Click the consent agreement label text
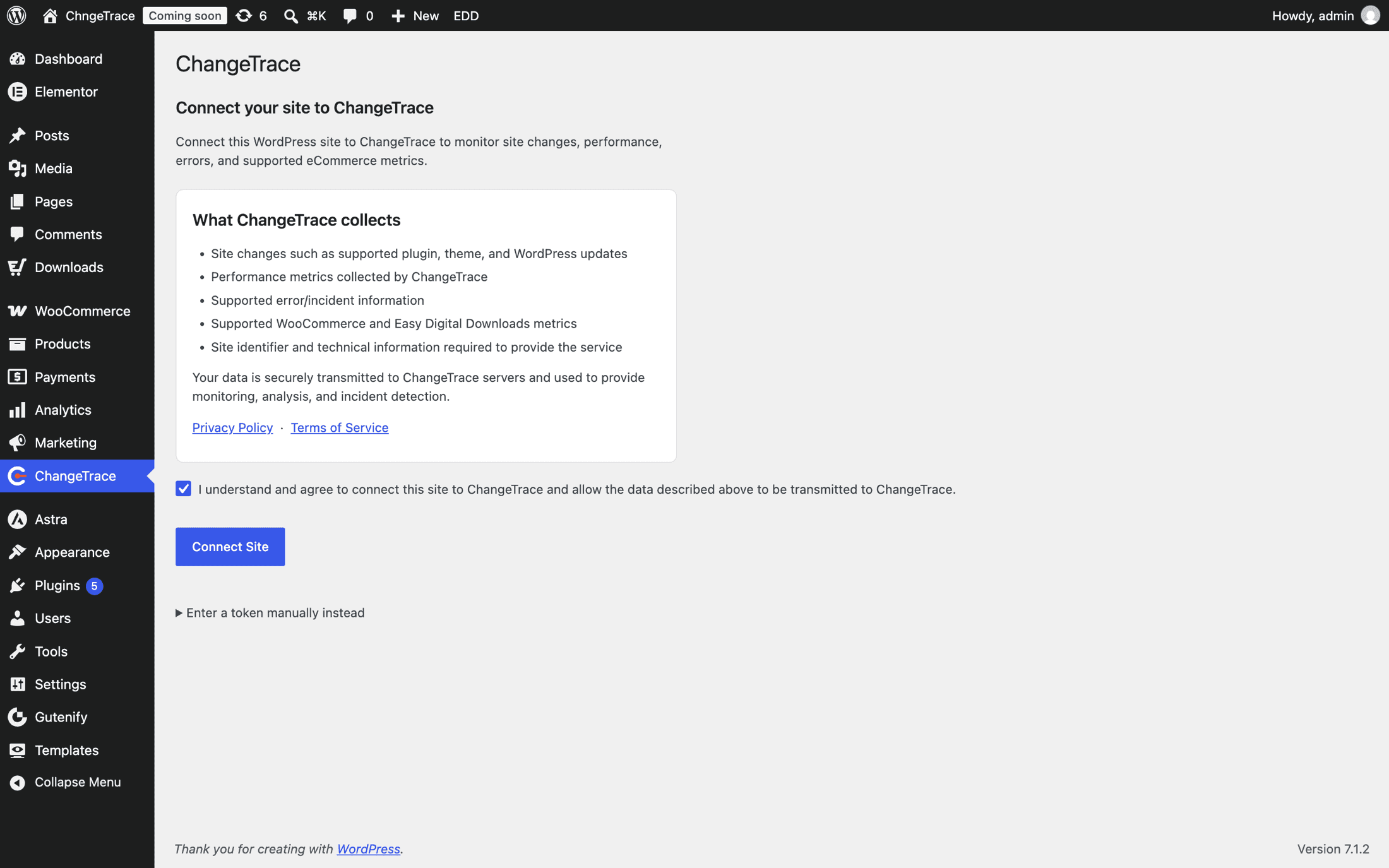 [x=576, y=489]
